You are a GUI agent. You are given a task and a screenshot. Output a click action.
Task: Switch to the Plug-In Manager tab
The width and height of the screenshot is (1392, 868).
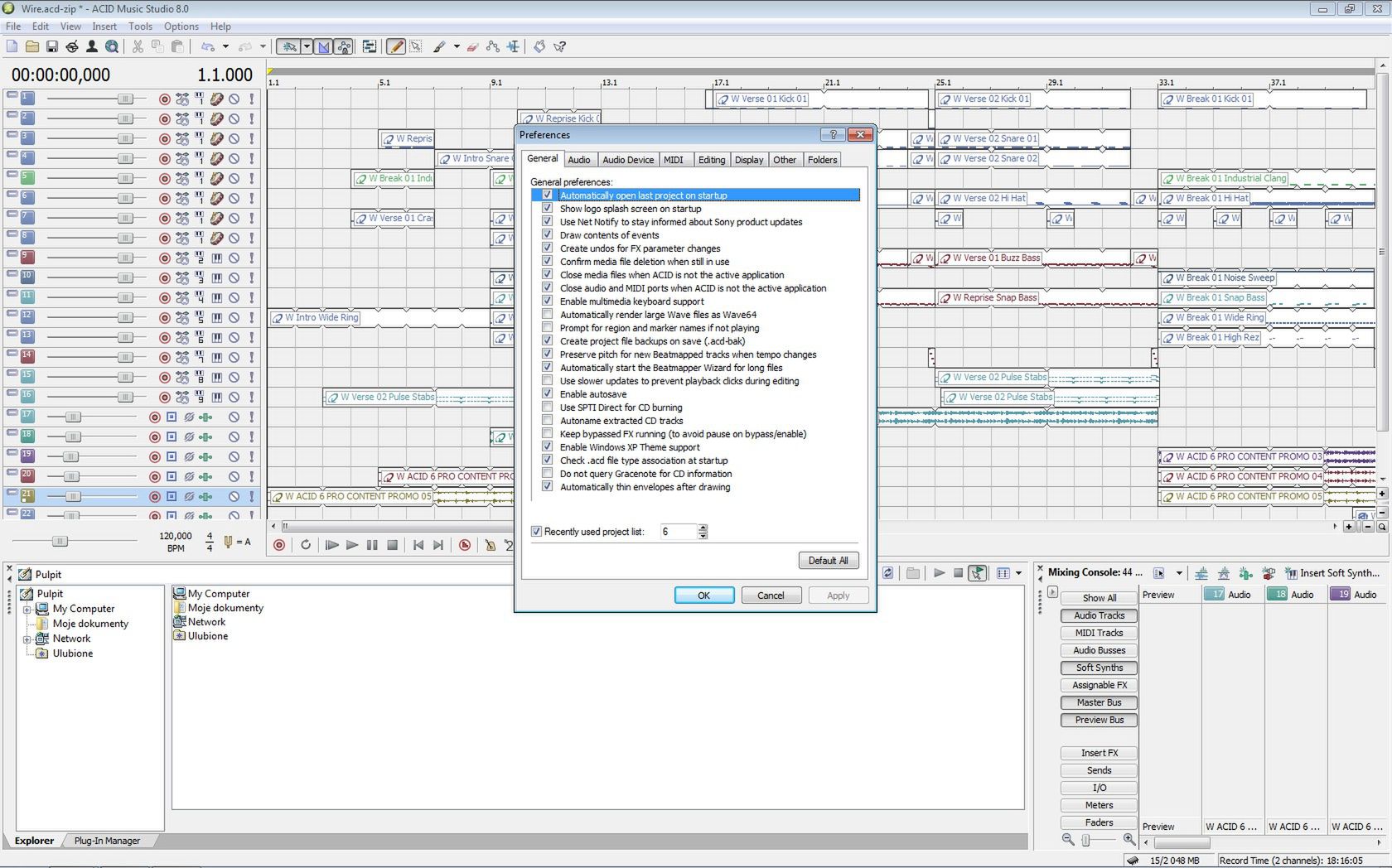tap(107, 841)
